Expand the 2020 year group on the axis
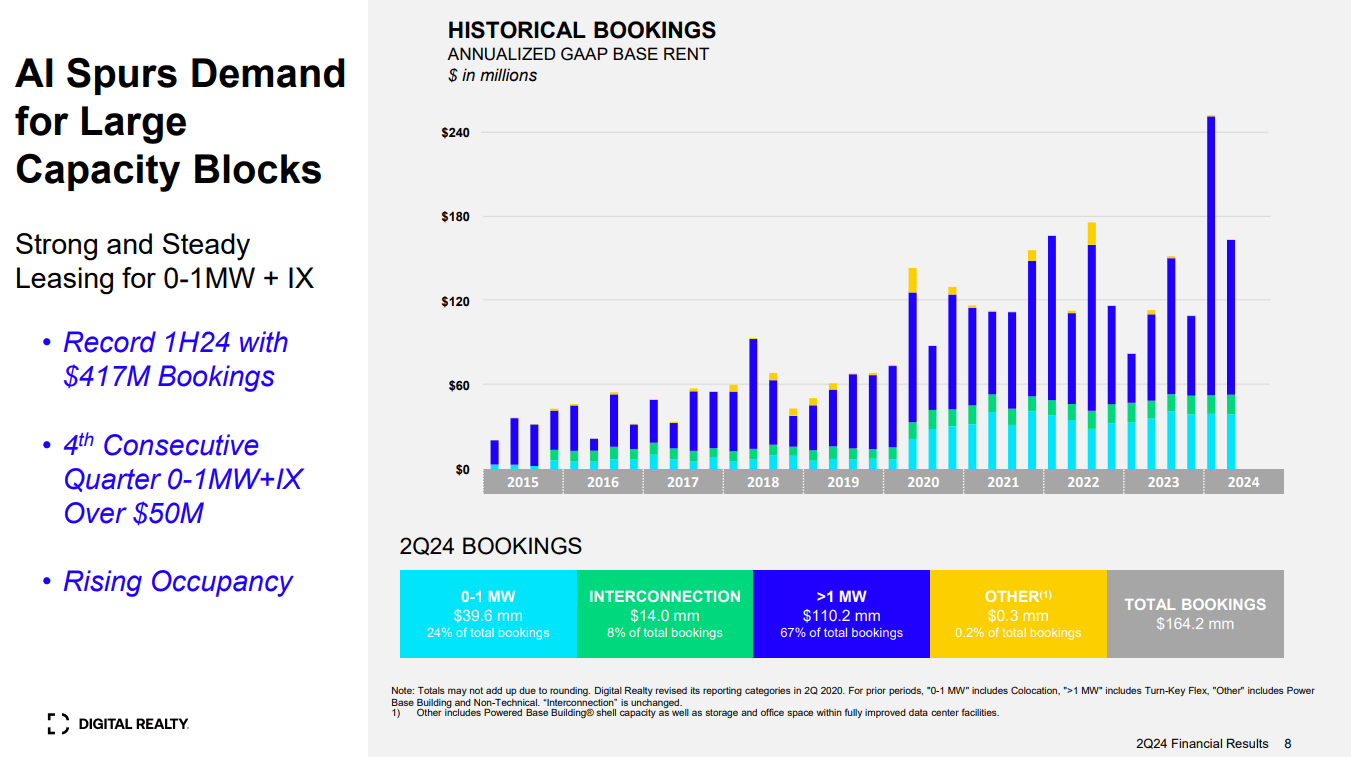1351x757 pixels. click(x=922, y=482)
